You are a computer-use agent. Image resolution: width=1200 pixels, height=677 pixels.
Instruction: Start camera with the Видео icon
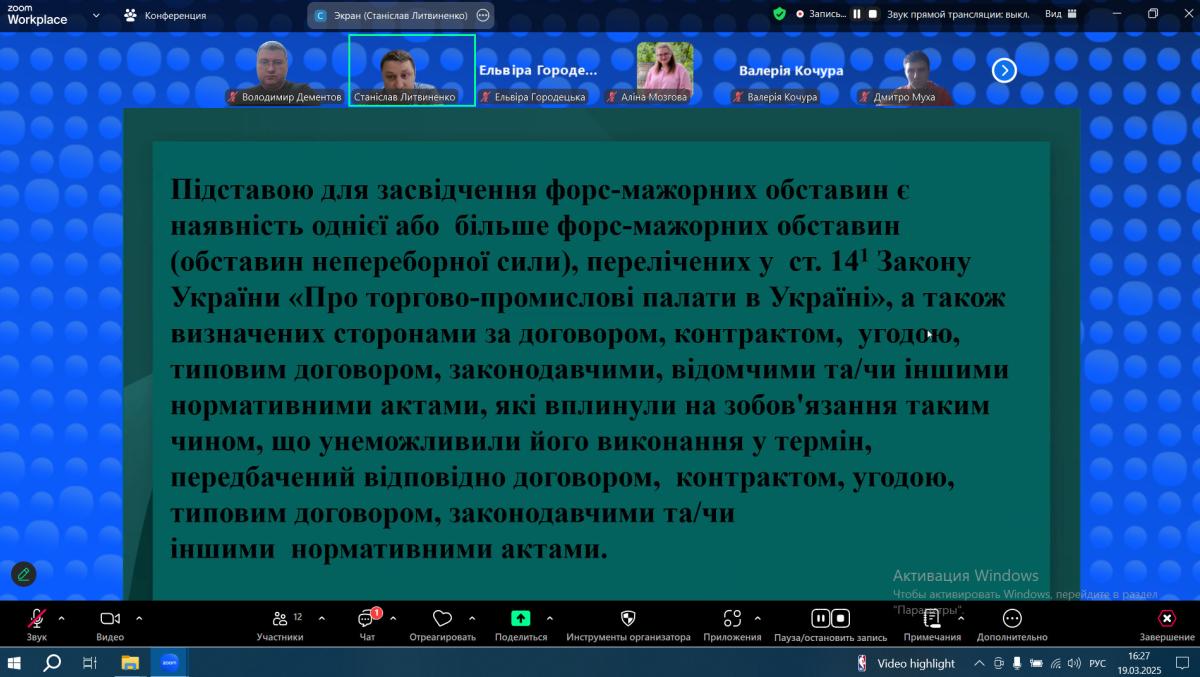110,619
